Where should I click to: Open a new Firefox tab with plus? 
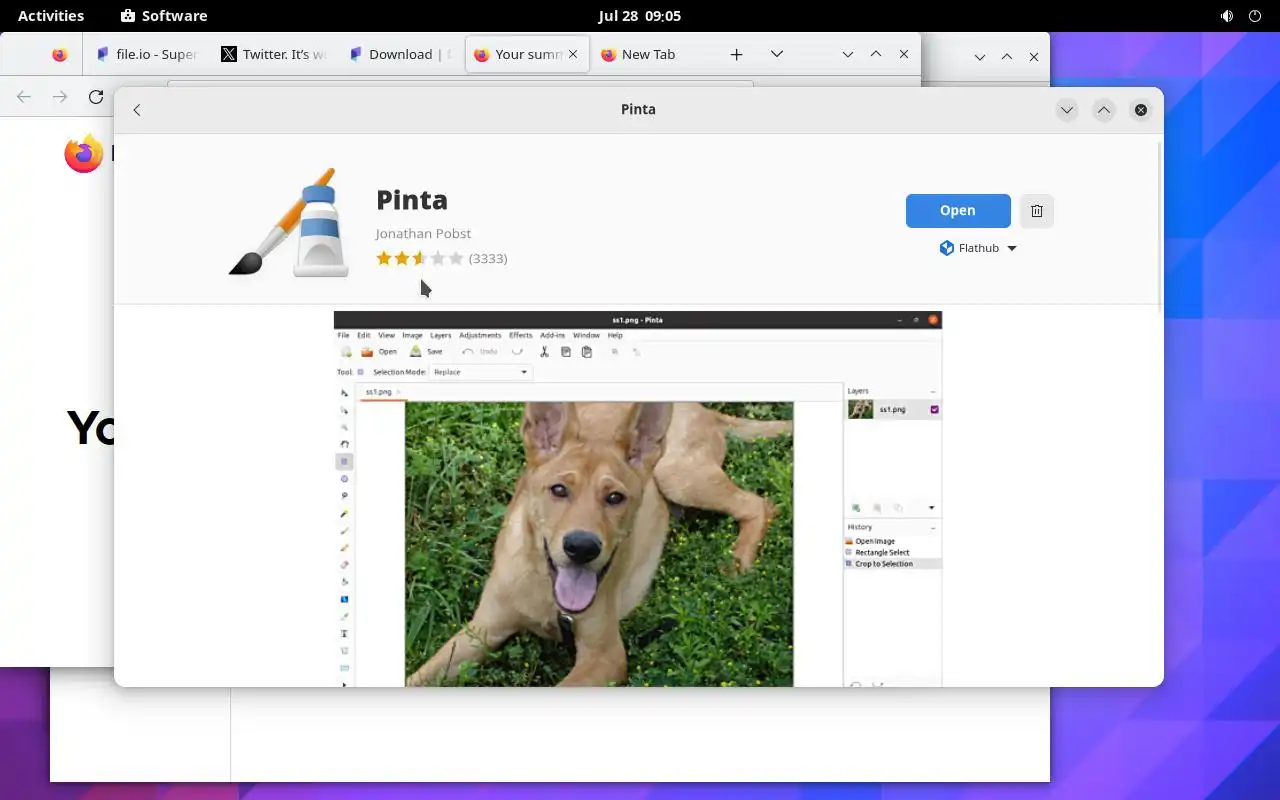point(736,55)
